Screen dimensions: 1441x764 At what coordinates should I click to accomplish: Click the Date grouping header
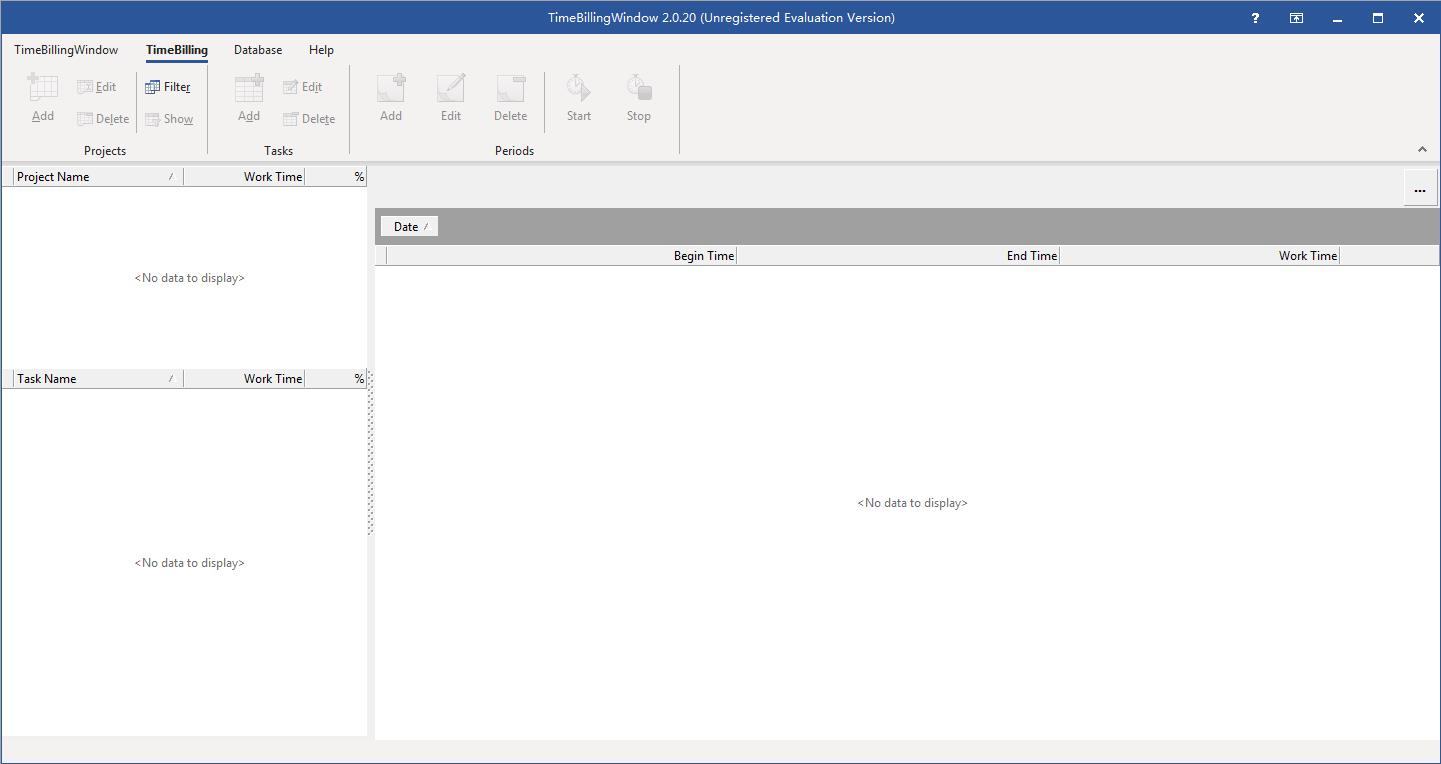(410, 227)
